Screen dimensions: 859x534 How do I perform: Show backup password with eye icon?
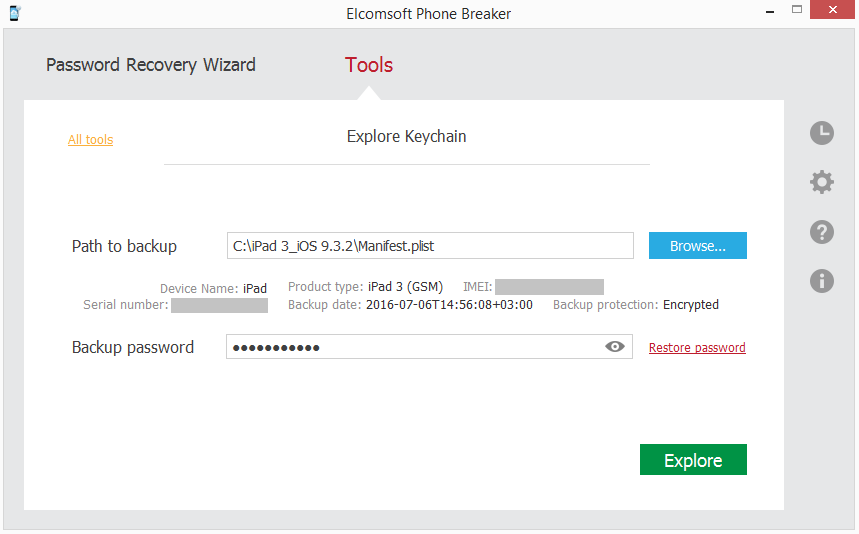coord(615,347)
